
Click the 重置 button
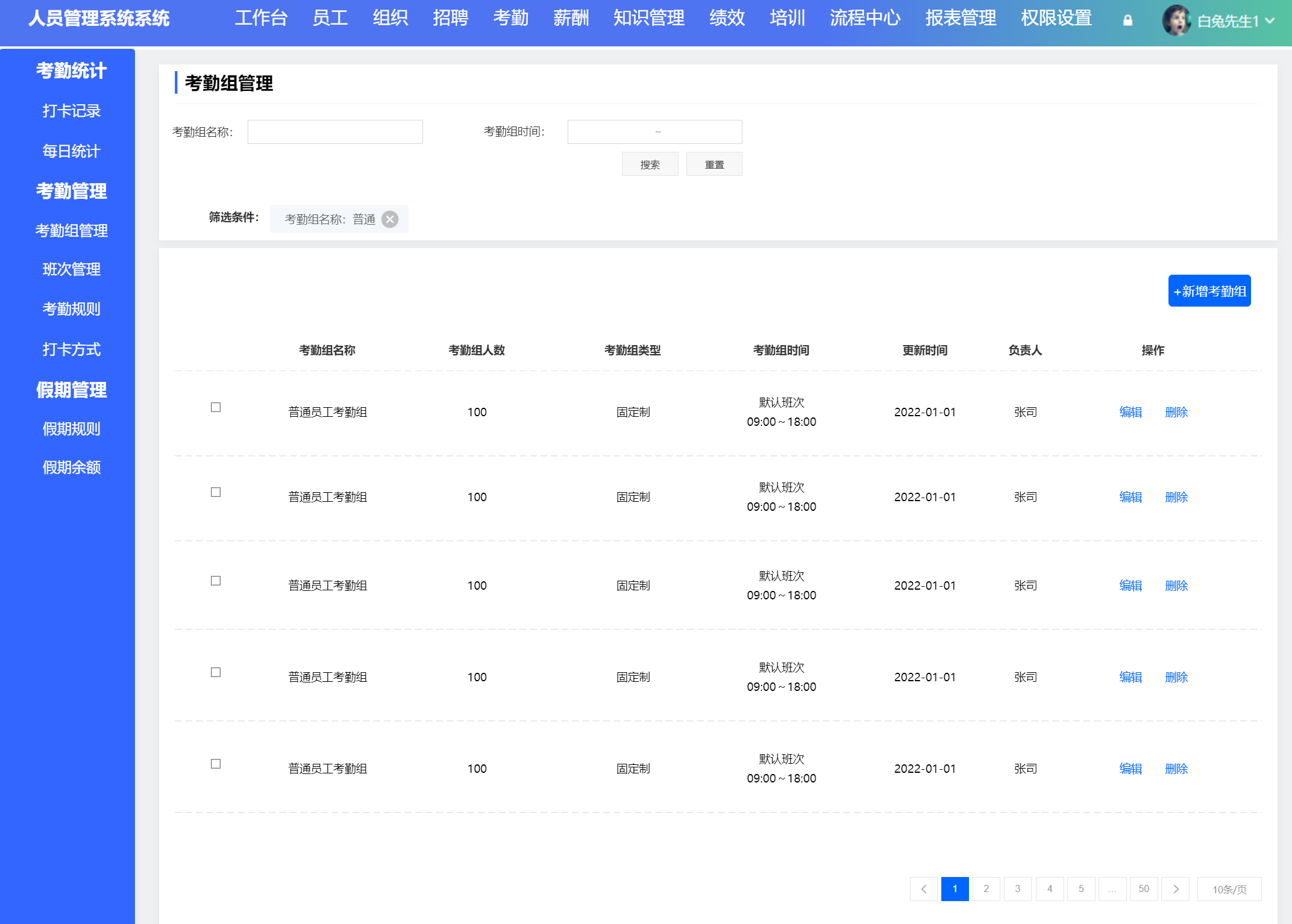tap(714, 164)
